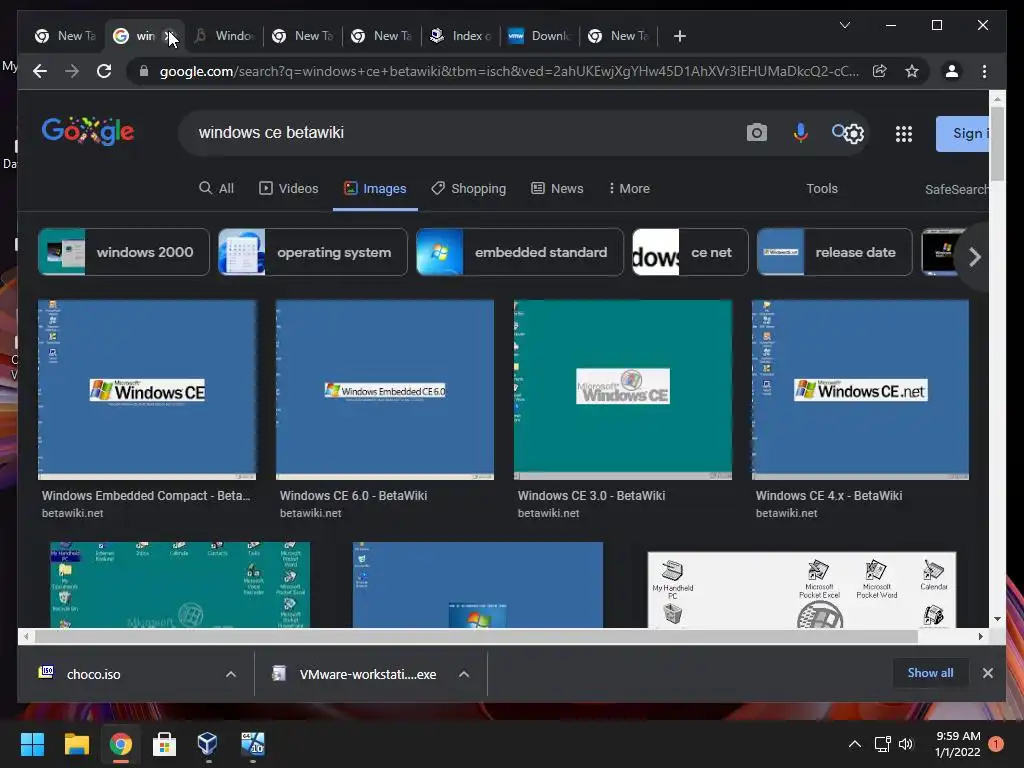
Task: Open the teal Windows CE 3.0 thumbnail
Action: tap(622, 390)
